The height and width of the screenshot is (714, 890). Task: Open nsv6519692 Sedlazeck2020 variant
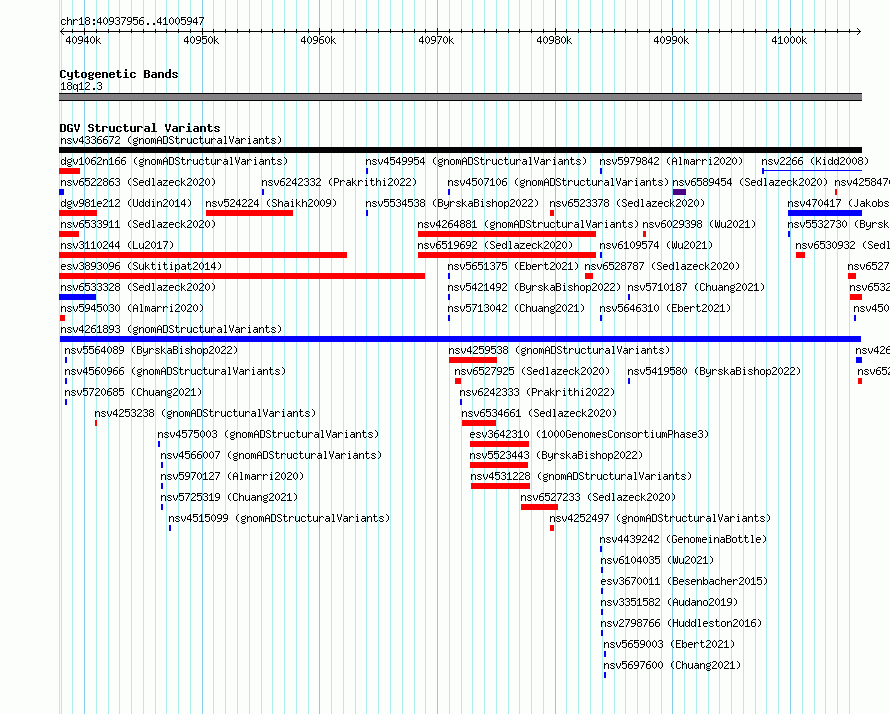tap(495, 245)
